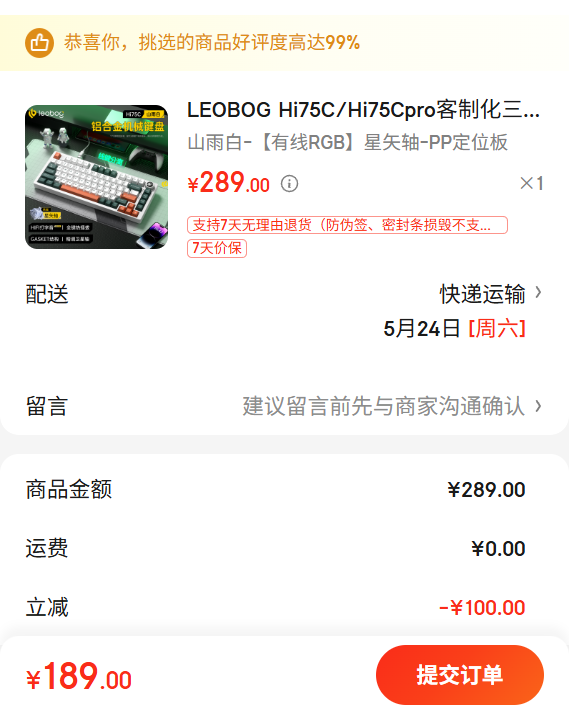The image size is (569, 706).
Task: Click the 商品金额 ¥289.00 amount row
Action: [275, 489]
